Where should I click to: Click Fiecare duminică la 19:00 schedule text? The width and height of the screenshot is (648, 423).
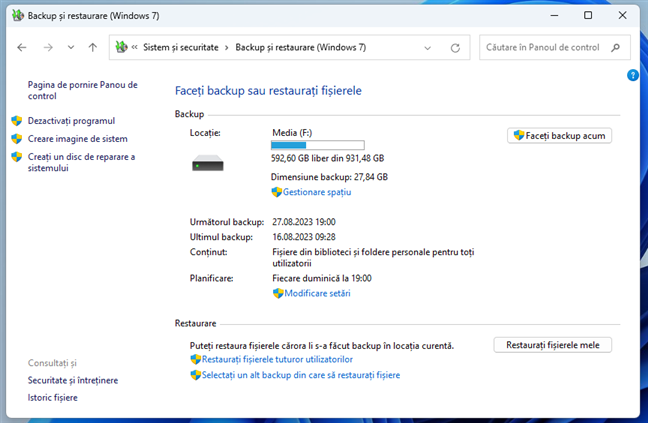pyautogui.click(x=322, y=278)
